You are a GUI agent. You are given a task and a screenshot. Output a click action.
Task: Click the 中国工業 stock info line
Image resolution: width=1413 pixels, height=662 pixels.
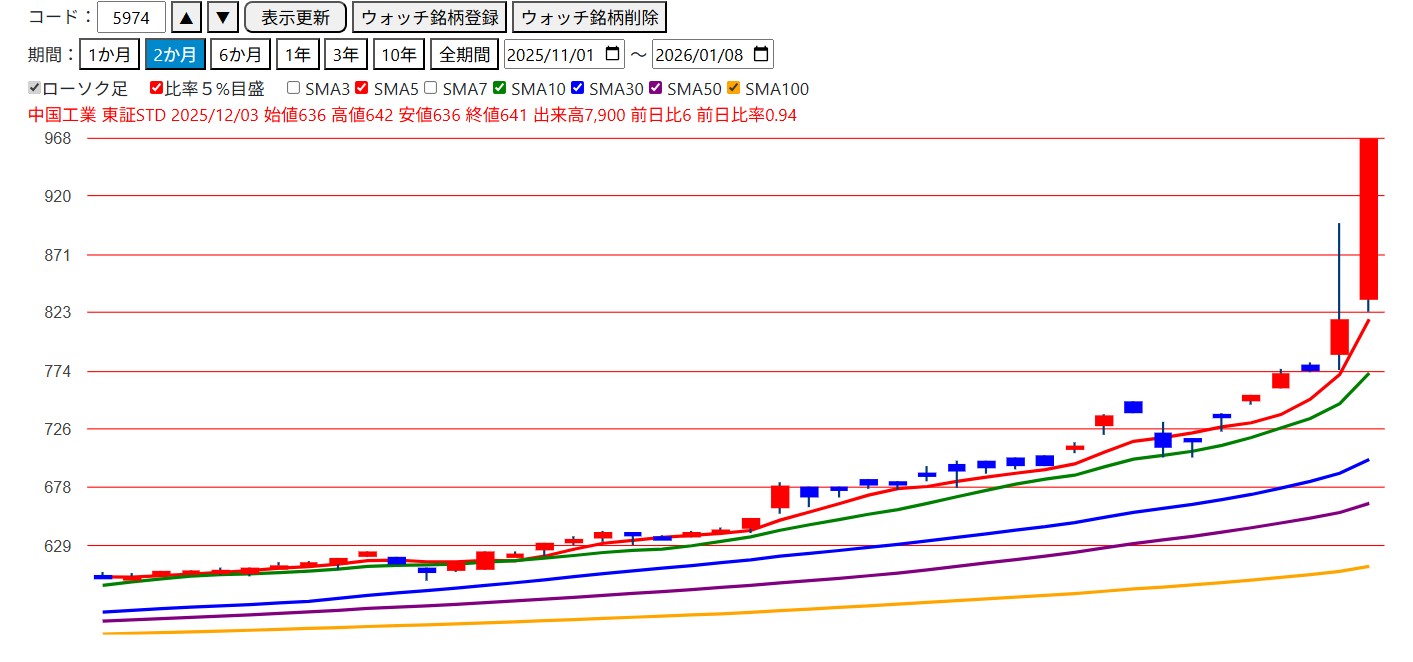[x=413, y=115]
